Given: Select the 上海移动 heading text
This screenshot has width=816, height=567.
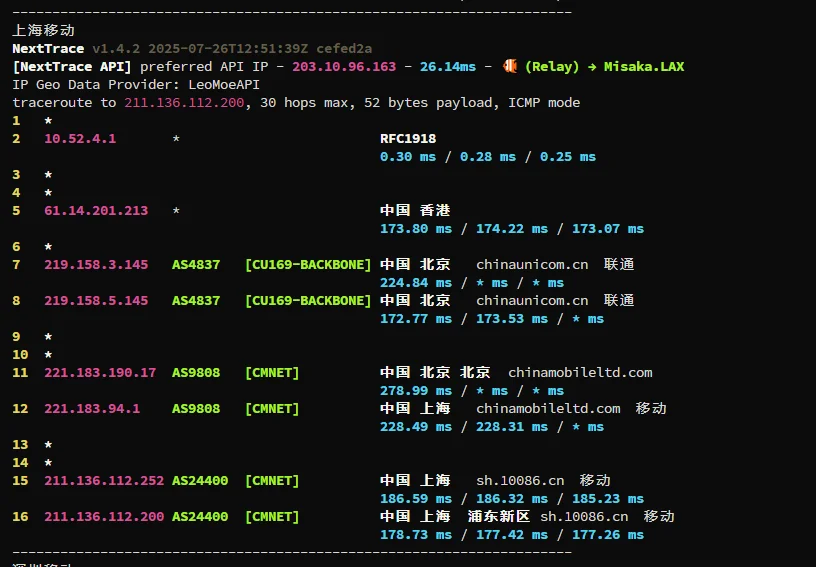Looking at the screenshot, I should tap(44, 30).
